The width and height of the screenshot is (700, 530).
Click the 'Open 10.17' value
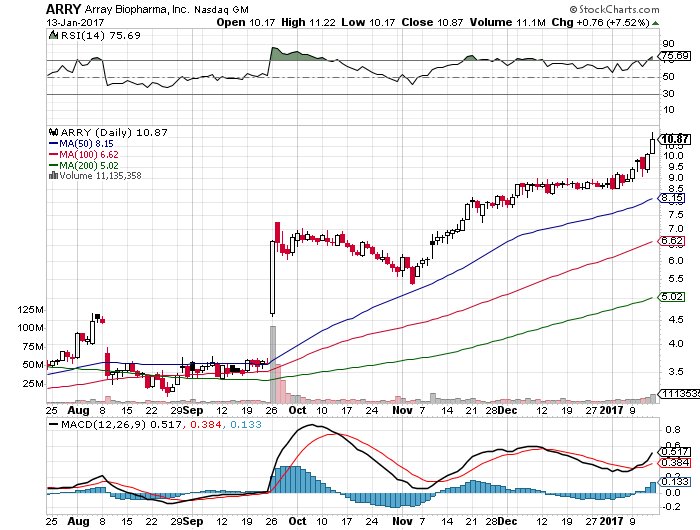(x=246, y=22)
